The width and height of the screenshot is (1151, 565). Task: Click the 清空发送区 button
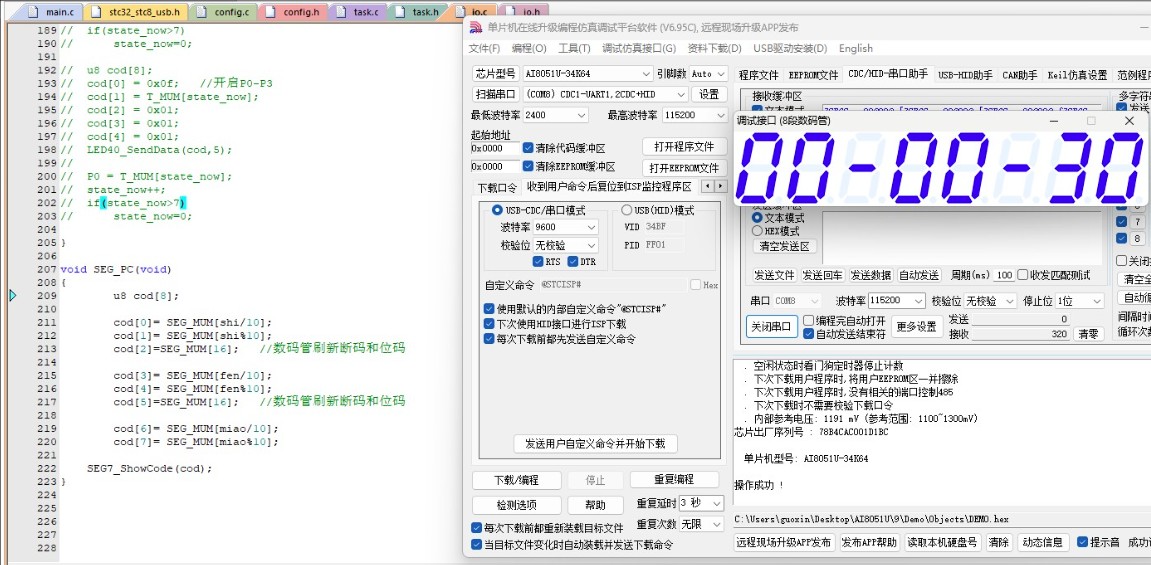pyautogui.click(x=785, y=247)
